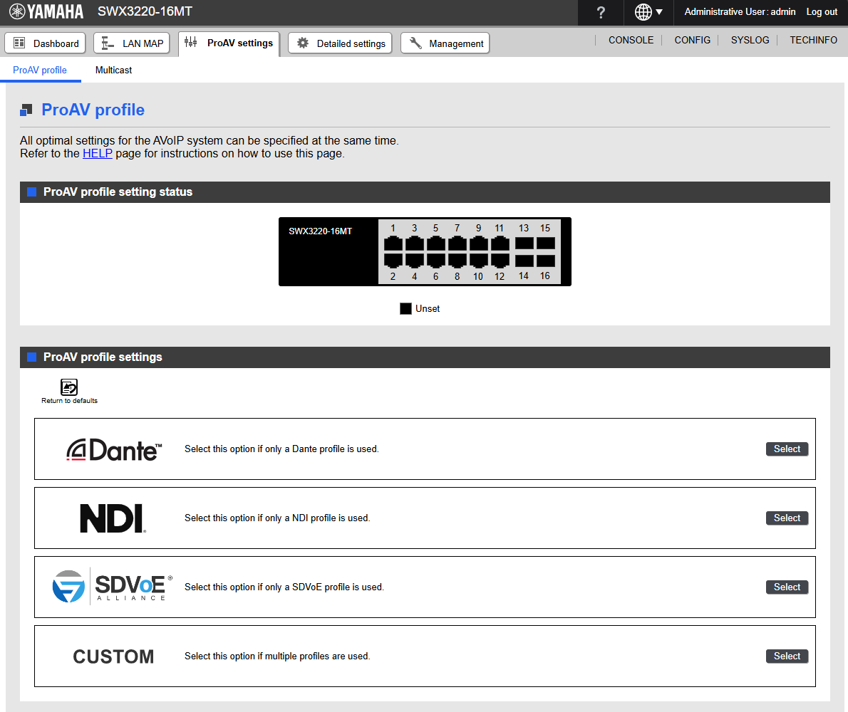The height and width of the screenshot is (712, 848).
Task: Click the NDI logo
Action: click(x=112, y=518)
